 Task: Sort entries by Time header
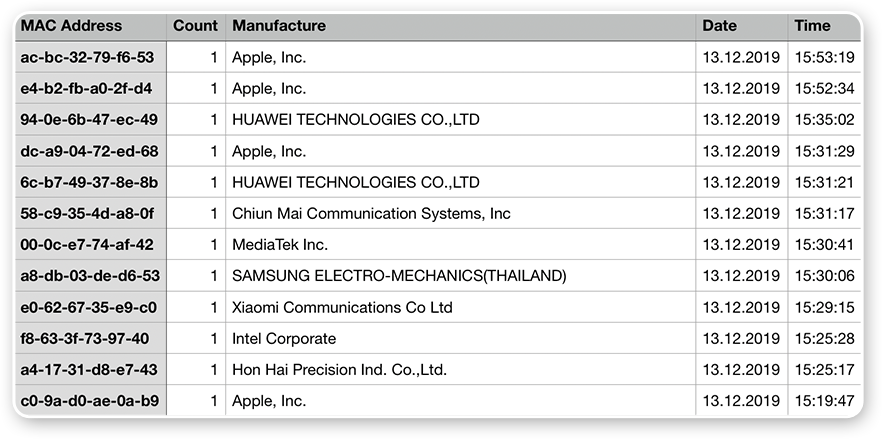click(812, 26)
